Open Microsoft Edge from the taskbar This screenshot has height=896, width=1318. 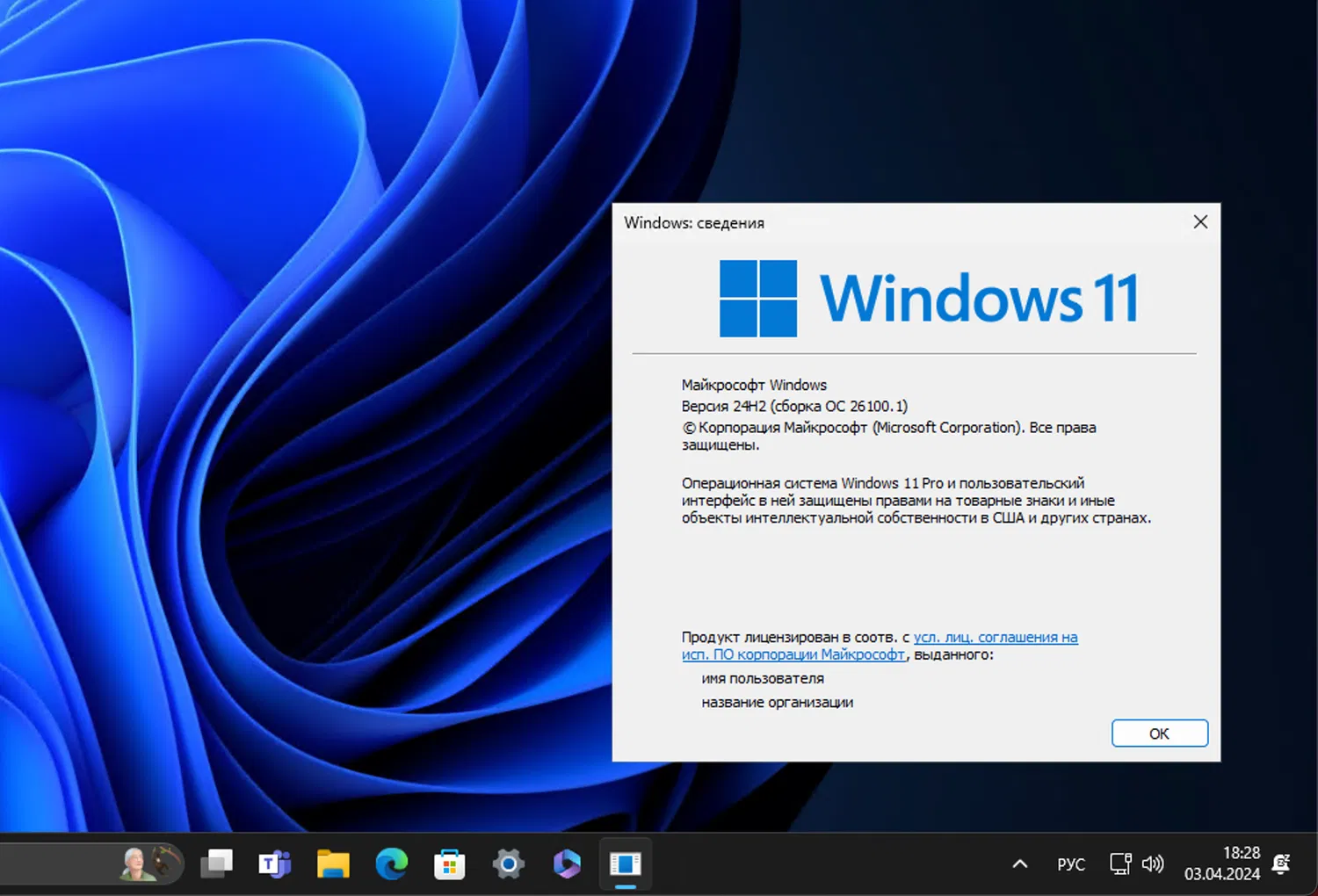tap(391, 863)
